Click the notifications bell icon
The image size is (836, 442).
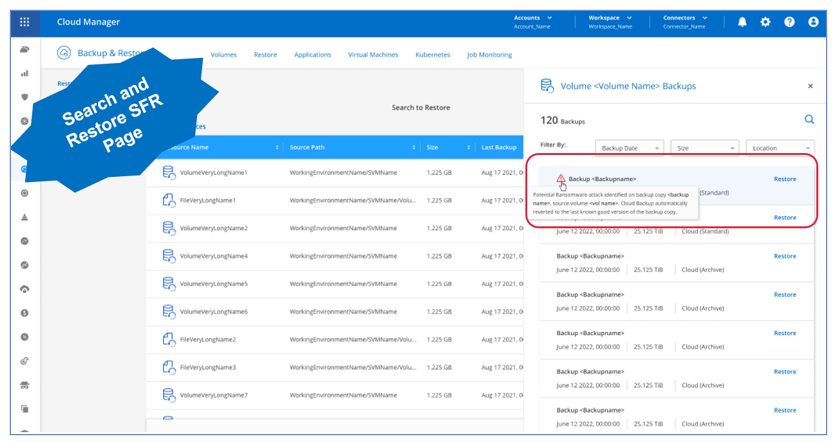(742, 22)
